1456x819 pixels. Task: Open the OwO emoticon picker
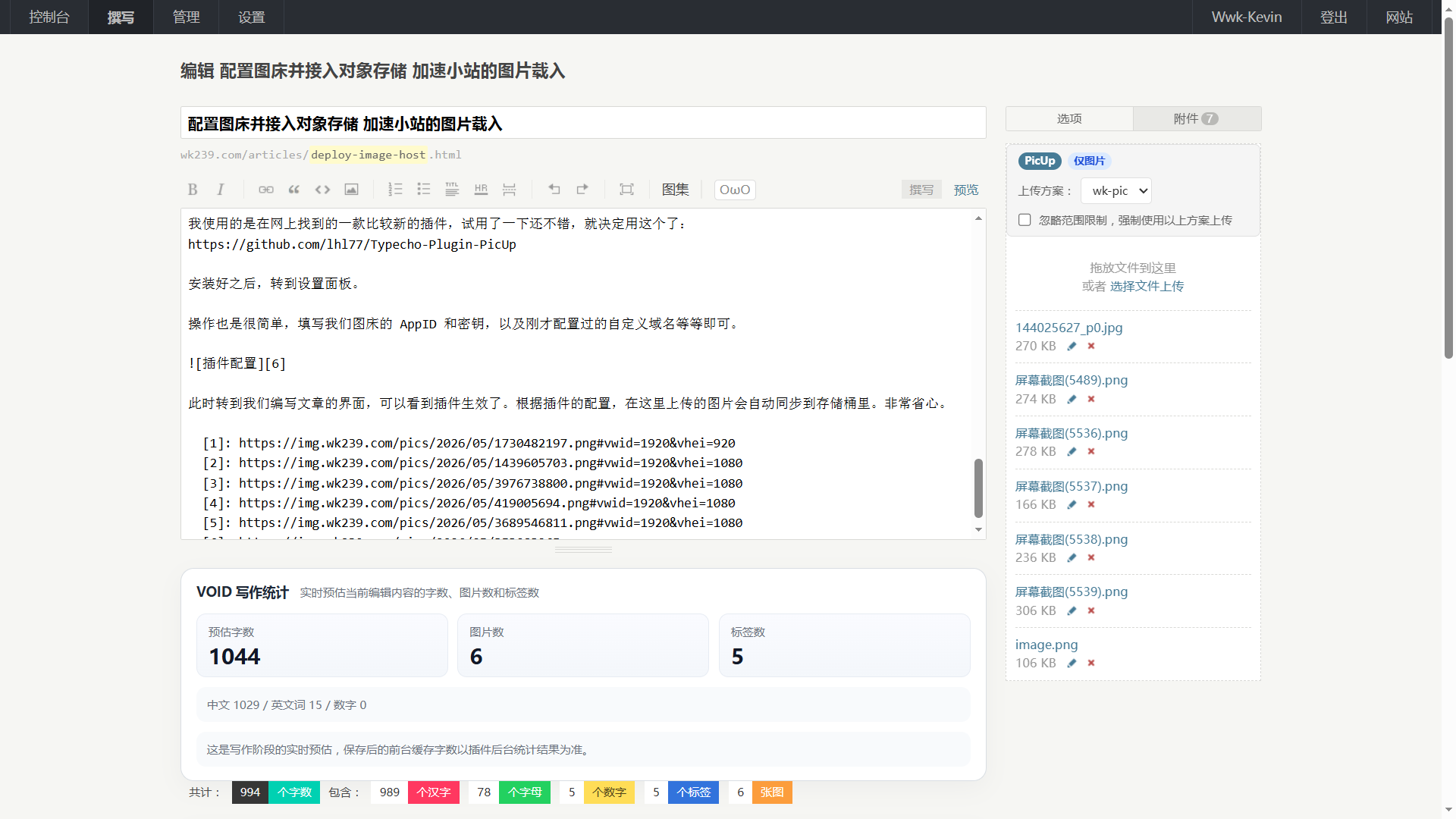[x=735, y=190]
